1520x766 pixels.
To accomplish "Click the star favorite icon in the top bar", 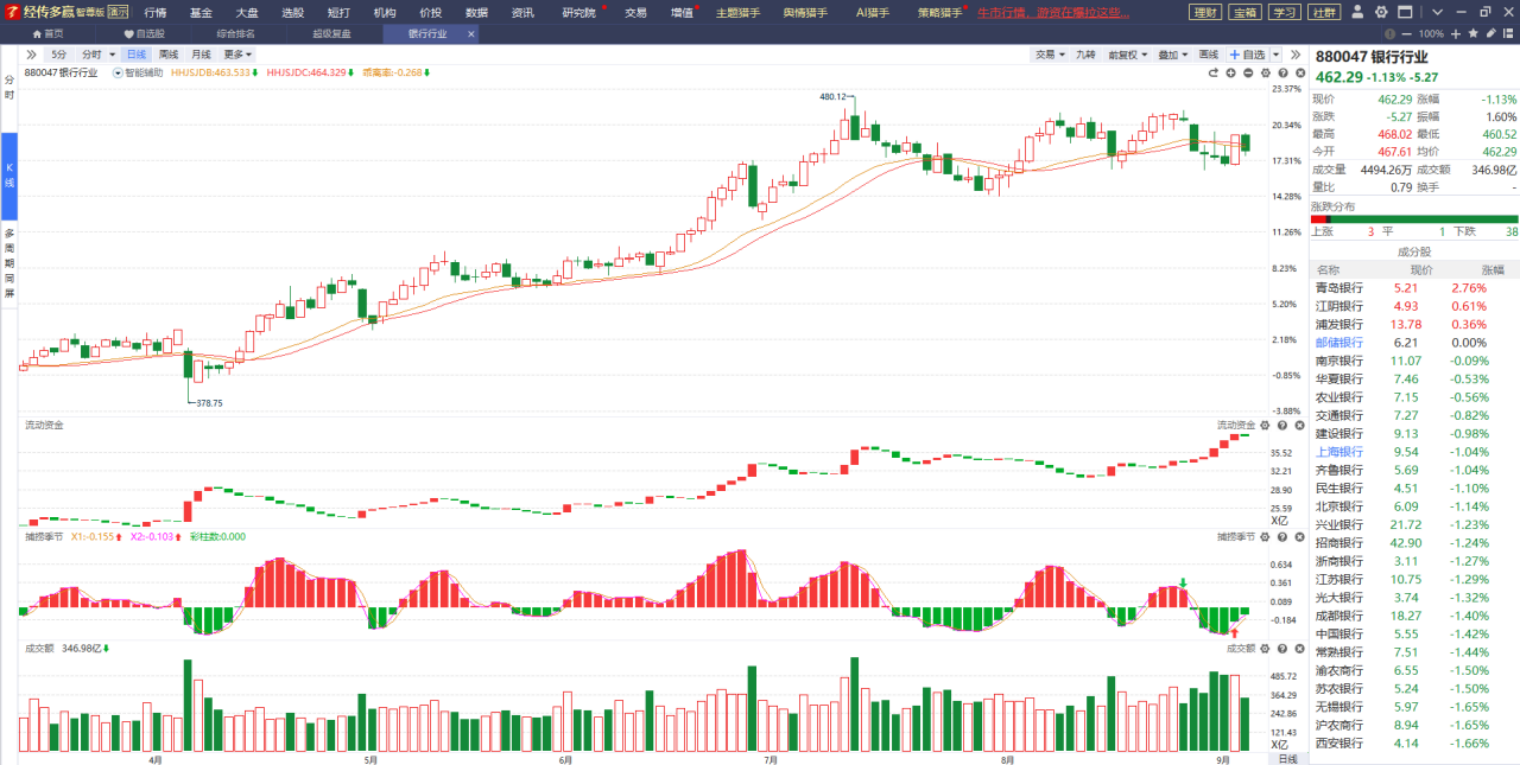I will pos(1473,33).
